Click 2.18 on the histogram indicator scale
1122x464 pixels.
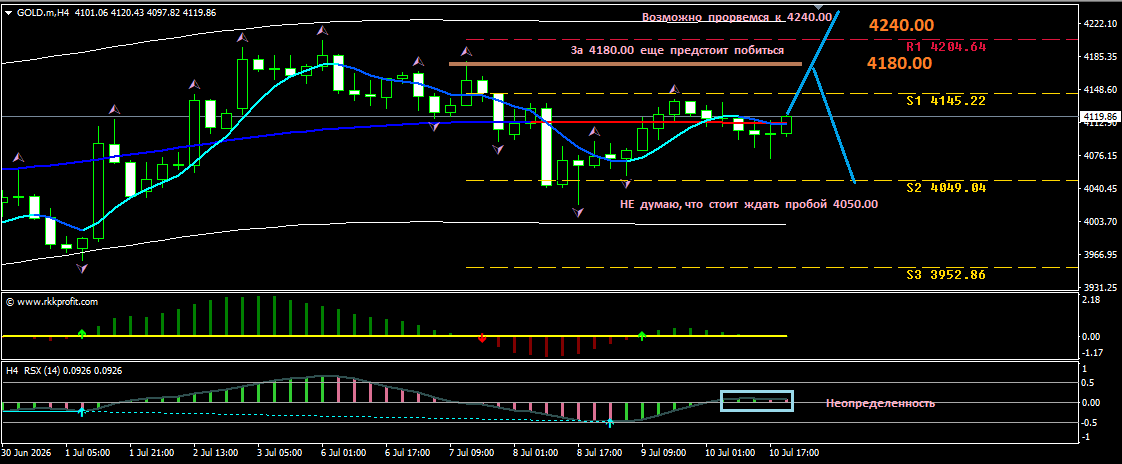click(1092, 299)
